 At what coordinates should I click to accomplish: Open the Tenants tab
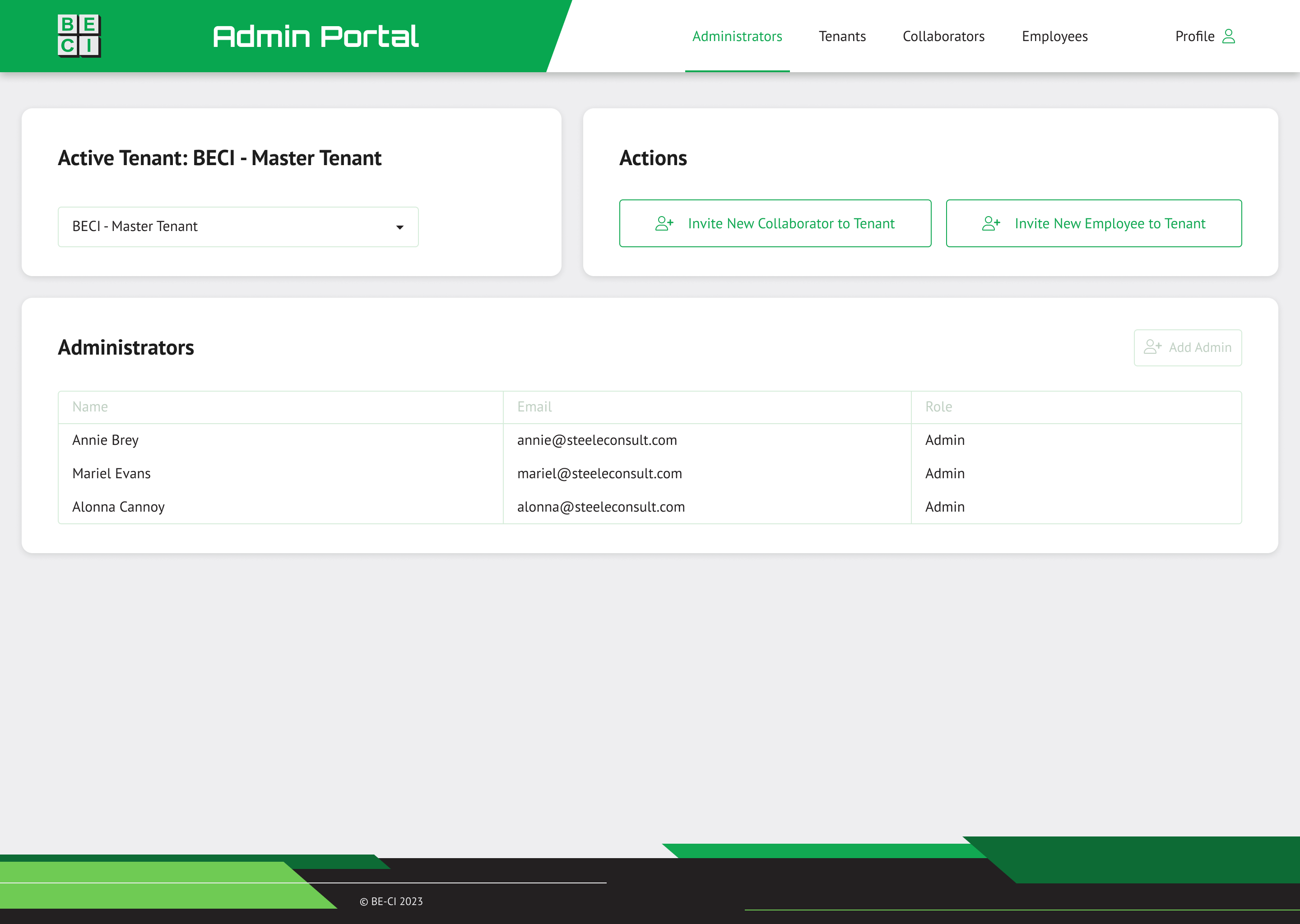[842, 37]
